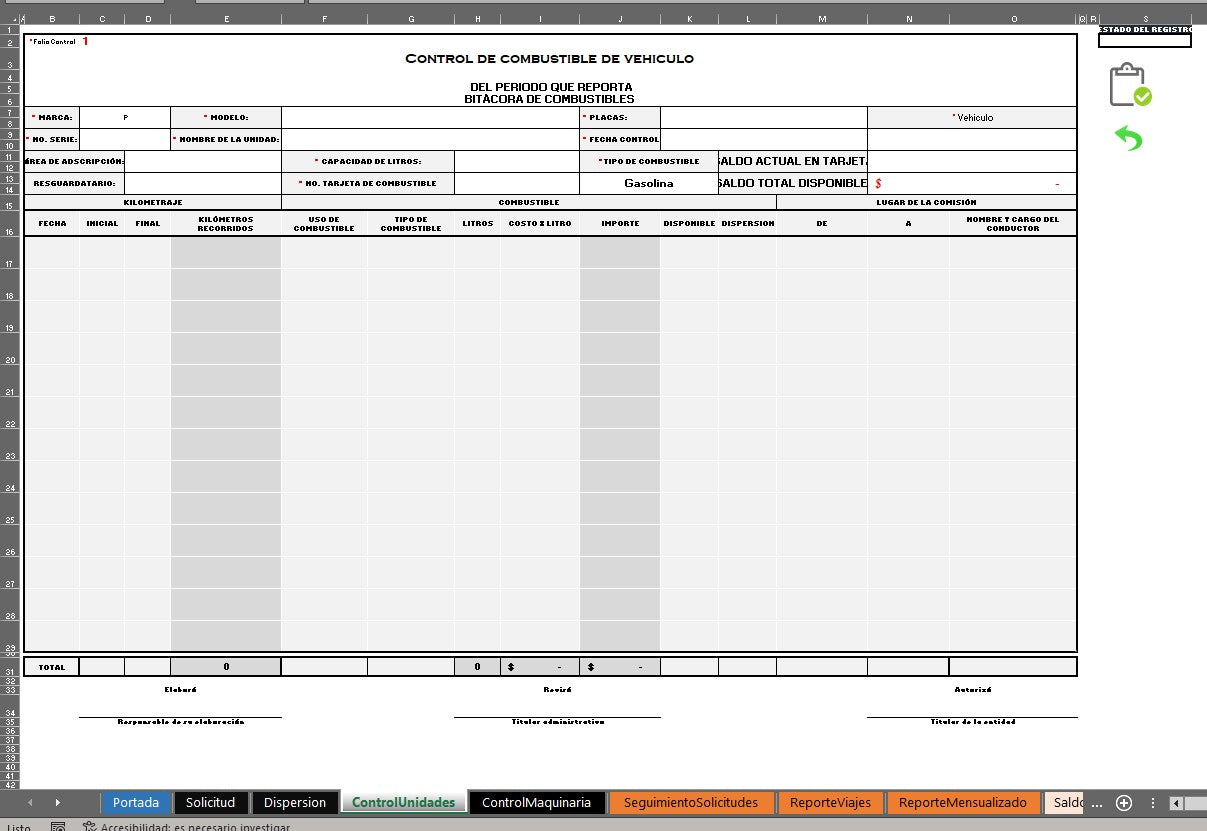
Task: Click the IMPORTE heading cell
Action: point(620,224)
